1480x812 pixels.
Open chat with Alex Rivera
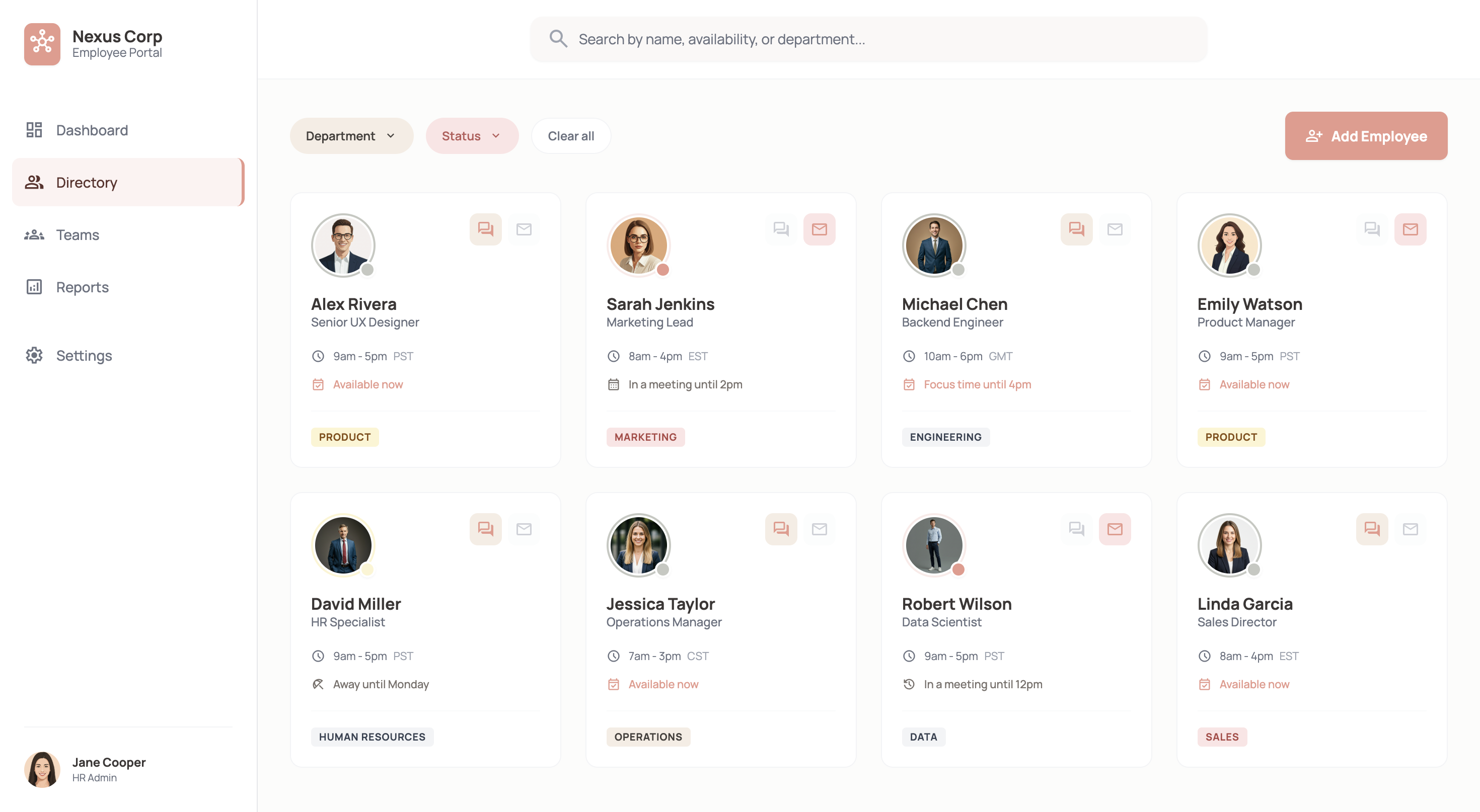[x=485, y=229]
